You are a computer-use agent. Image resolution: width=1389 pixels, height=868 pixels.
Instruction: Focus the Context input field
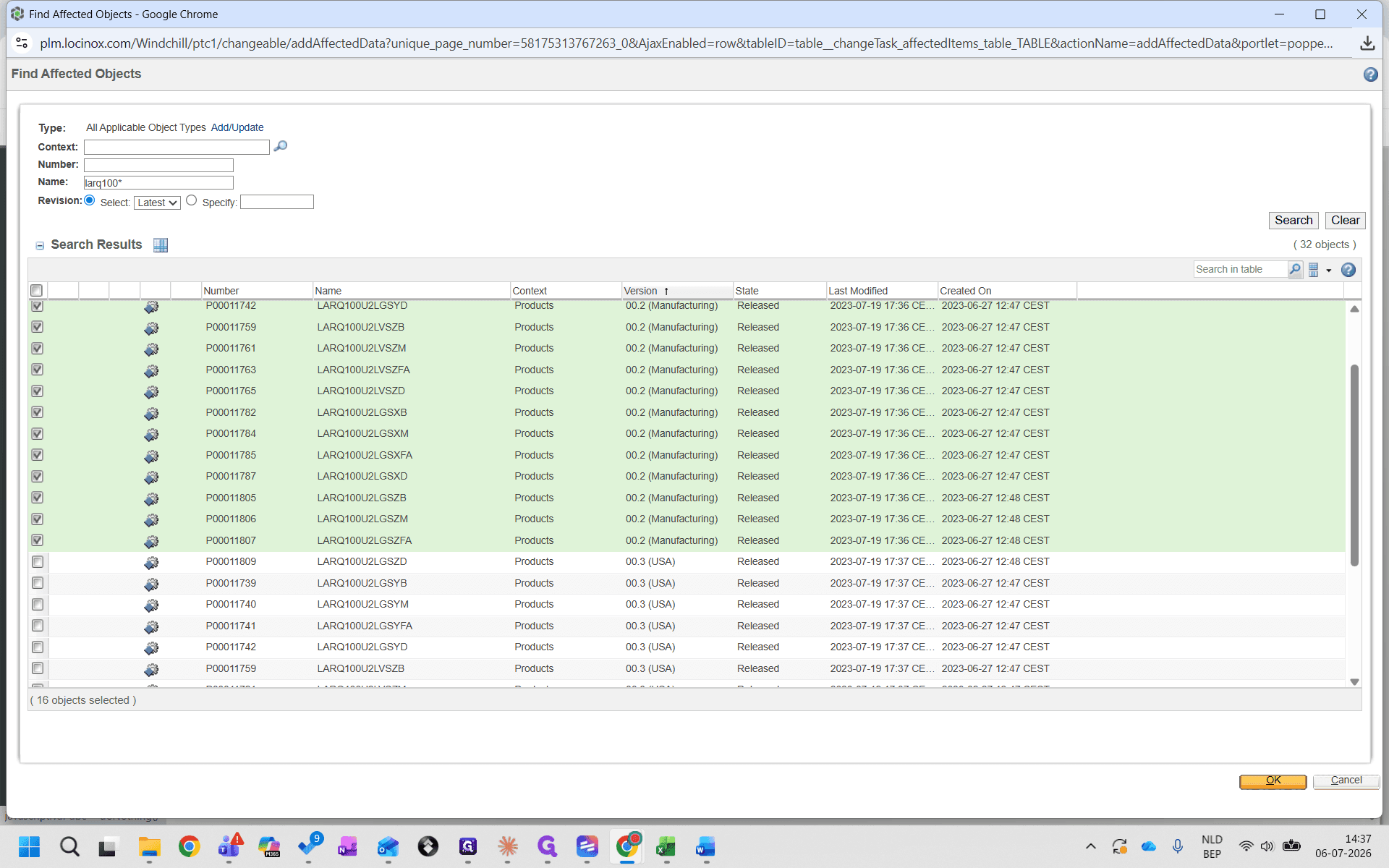177,147
